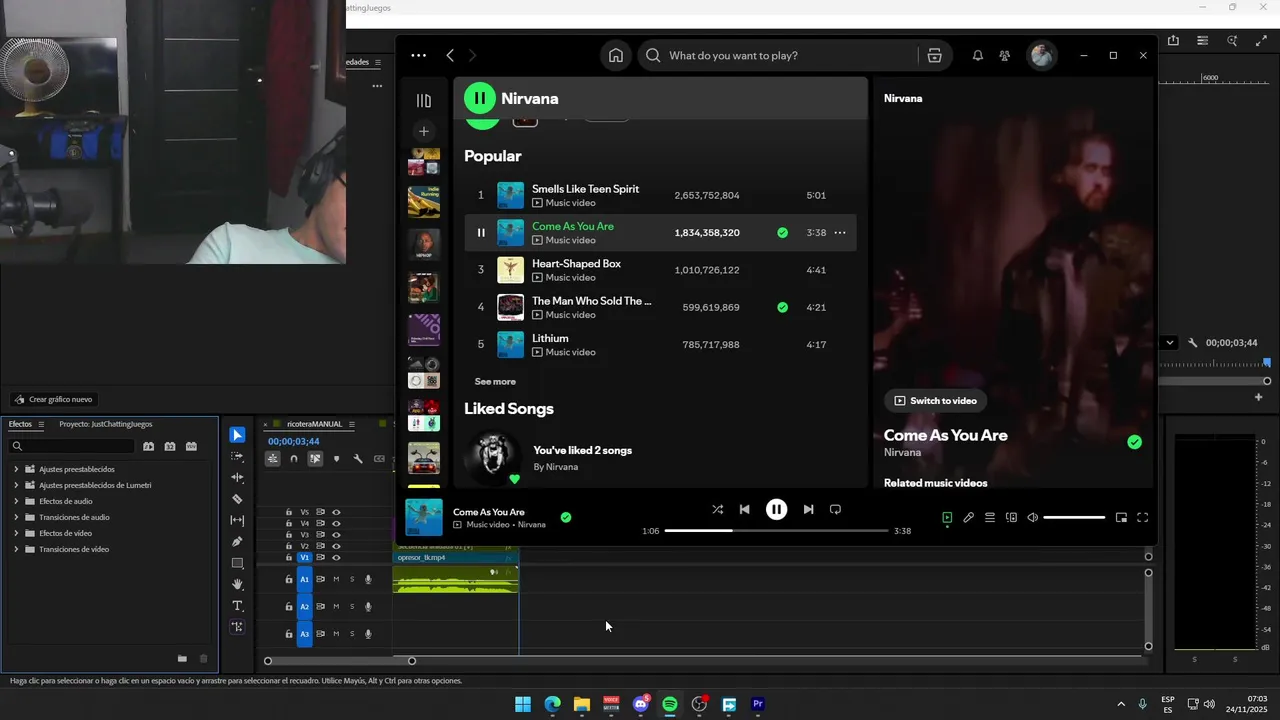Expand Efectos de audio folder
The width and height of the screenshot is (1280, 720).
pos(16,501)
